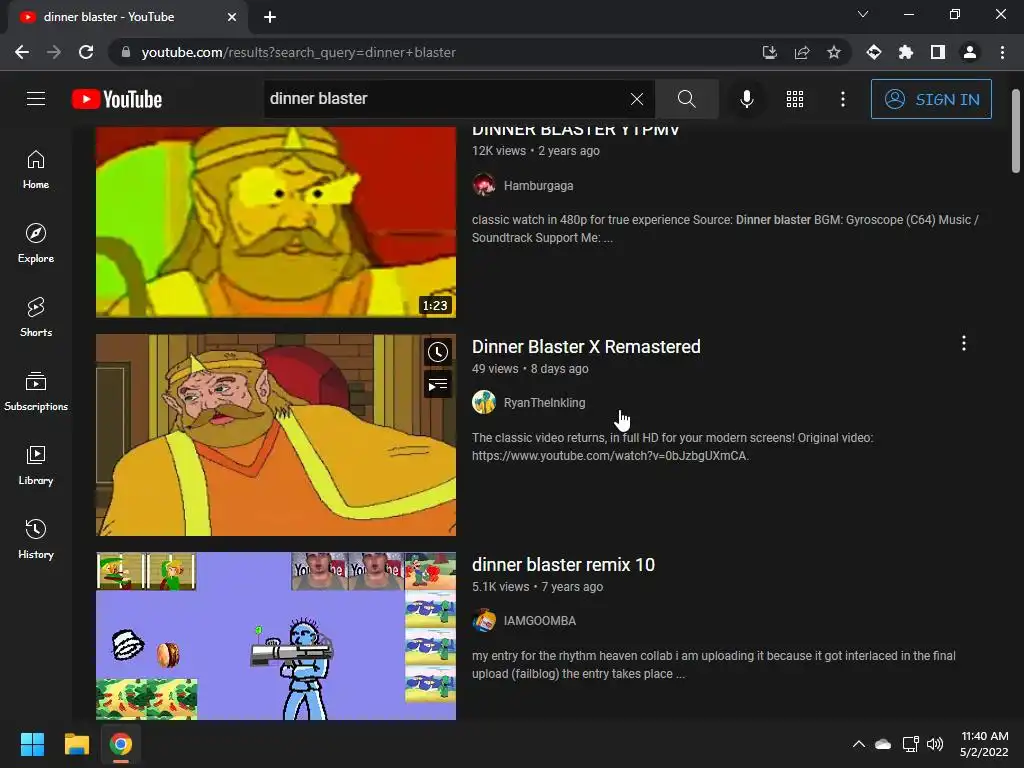
Task: Open options menu for Dinner Blaster X Remastered
Action: tap(963, 344)
